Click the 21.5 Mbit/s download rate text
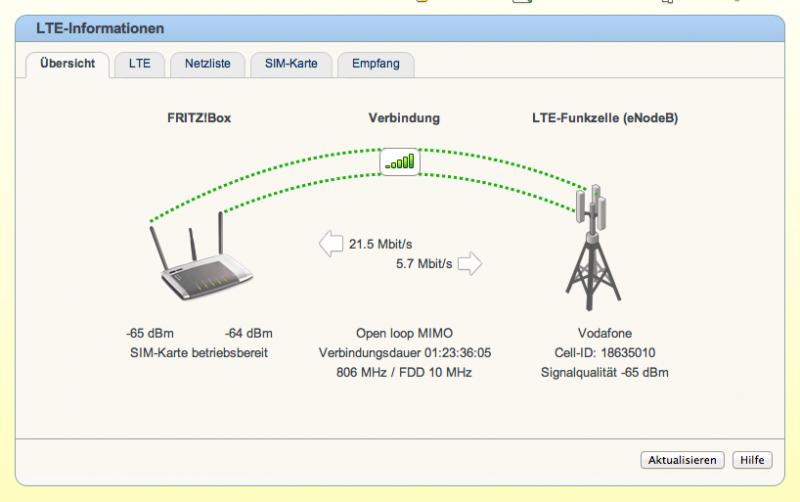The image size is (800, 502). click(381, 244)
